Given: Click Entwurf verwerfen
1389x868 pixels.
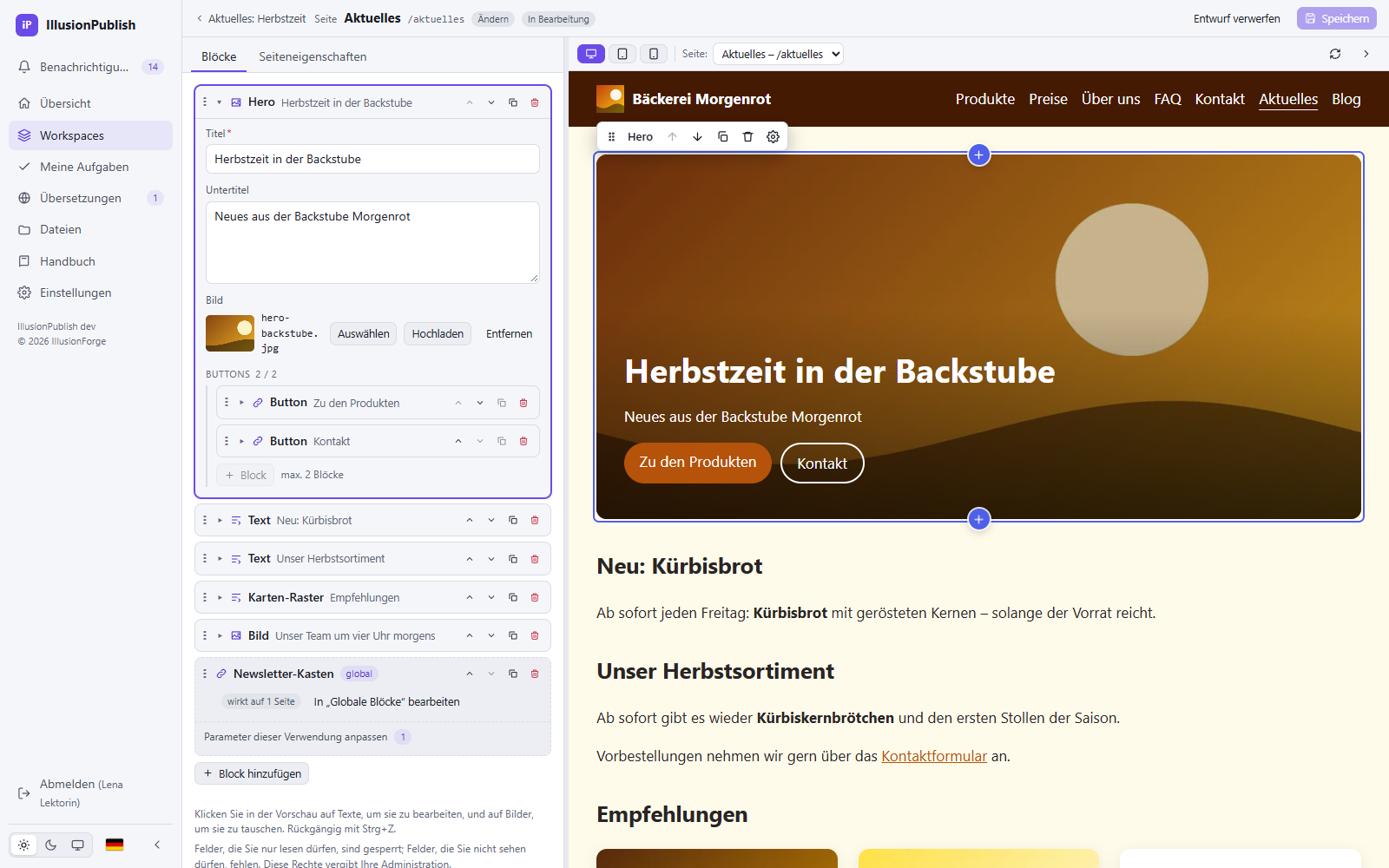Looking at the screenshot, I should tap(1236, 18).
